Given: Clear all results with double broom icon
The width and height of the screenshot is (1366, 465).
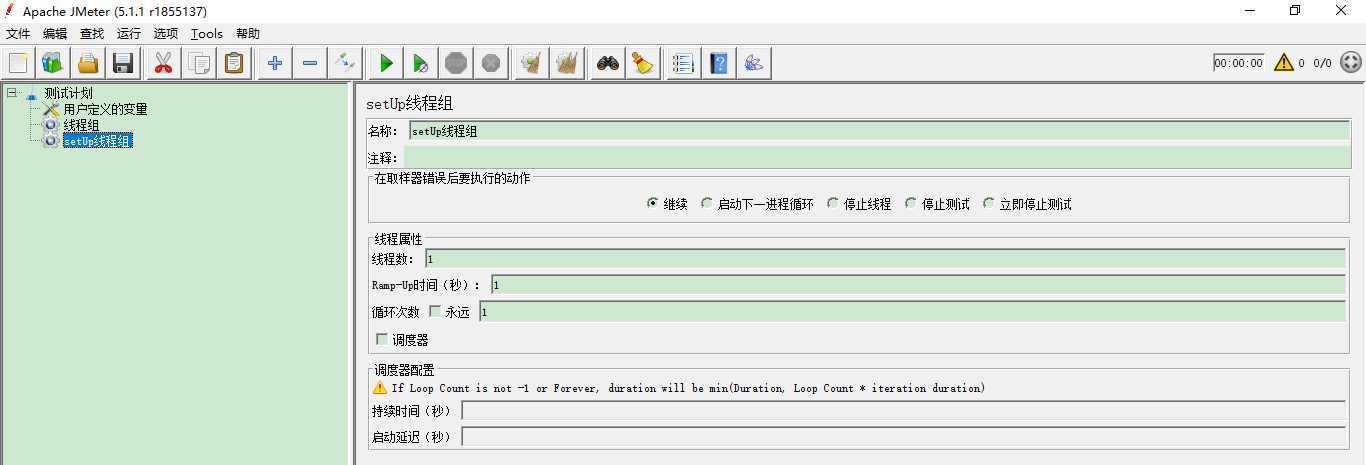Looking at the screenshot, I should tap(567, 63).
